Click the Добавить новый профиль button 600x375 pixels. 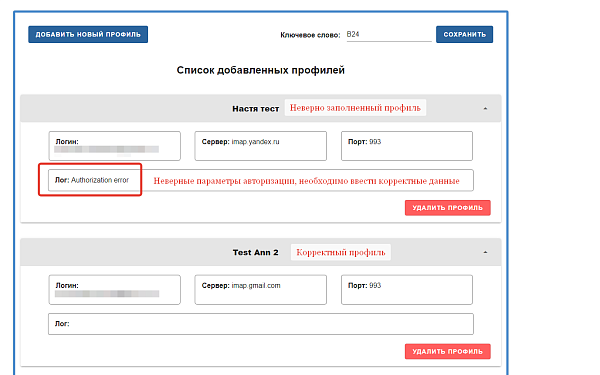click(88, 34)
